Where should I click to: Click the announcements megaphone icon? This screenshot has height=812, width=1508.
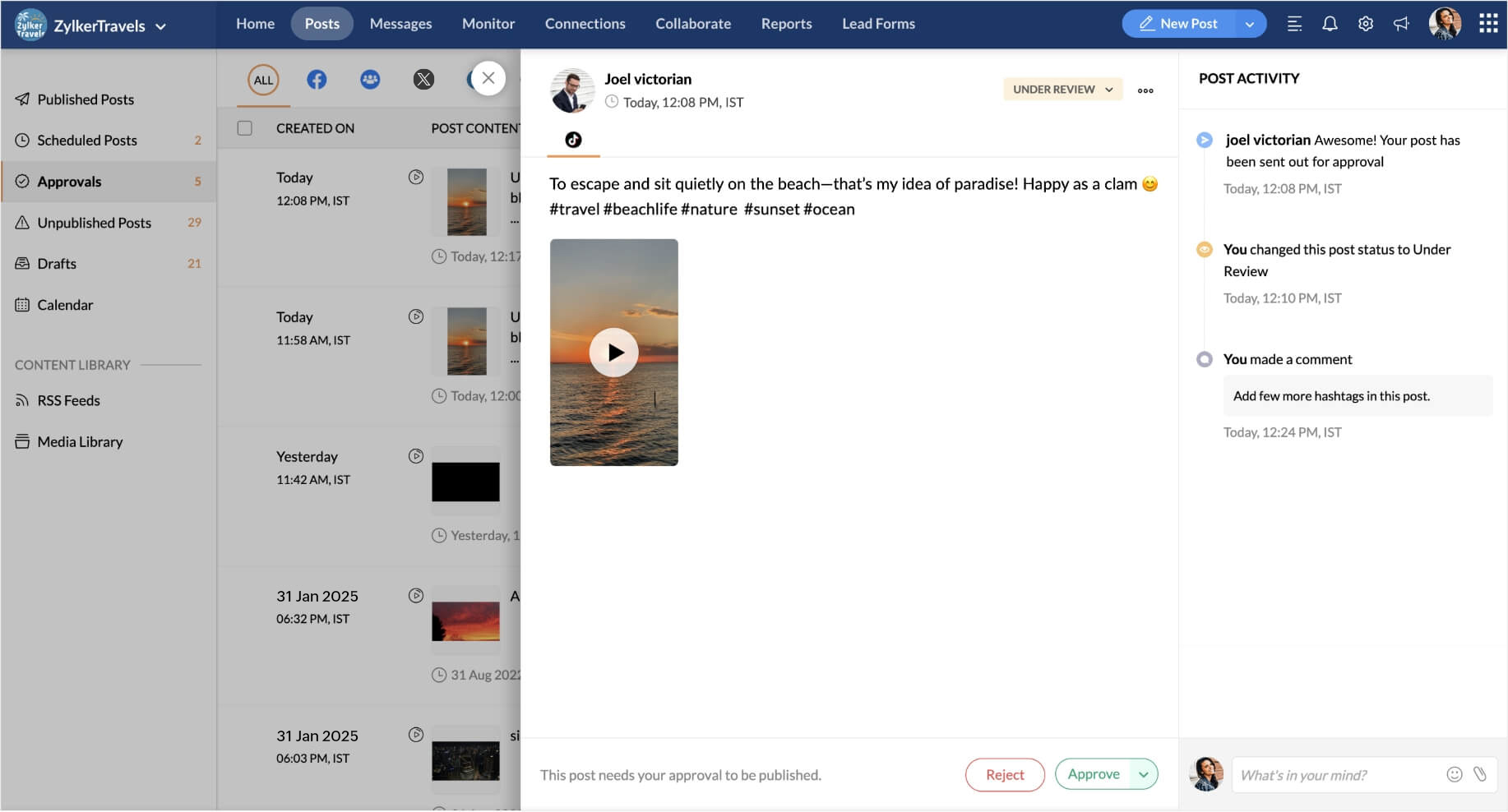[x=1401, y=25]
